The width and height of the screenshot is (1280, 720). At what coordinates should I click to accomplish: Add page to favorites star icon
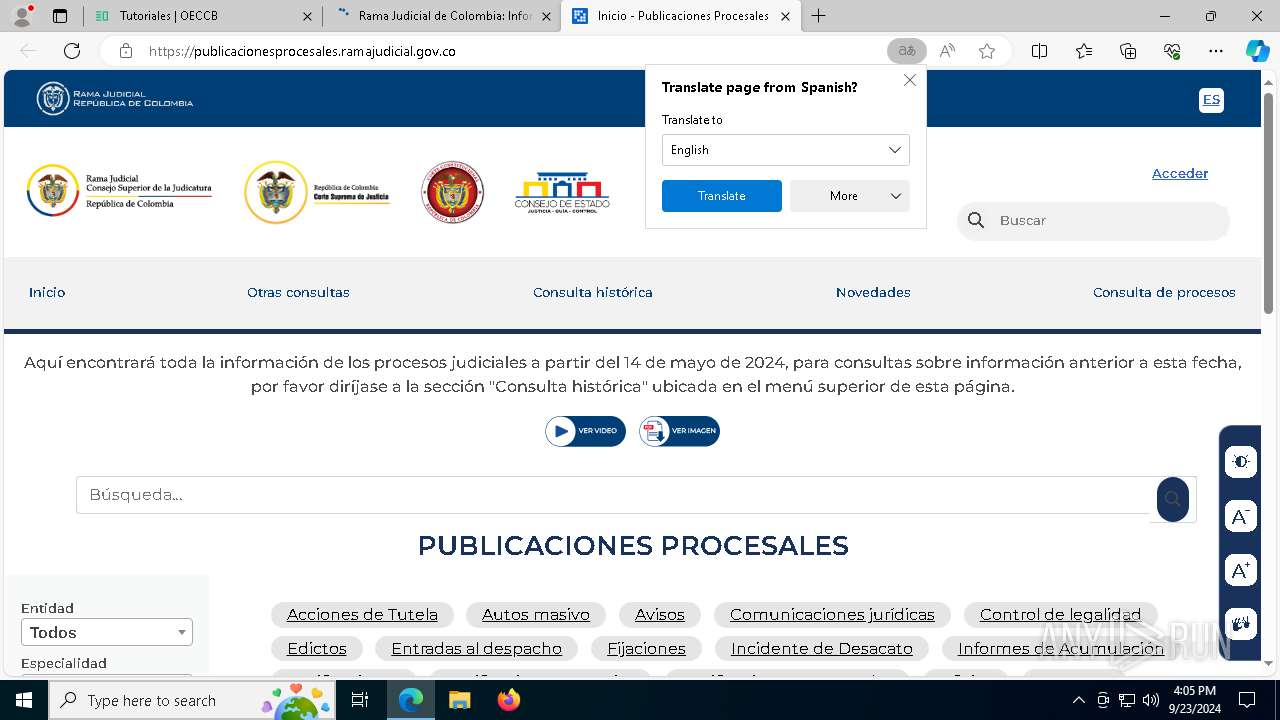[987, 51]
